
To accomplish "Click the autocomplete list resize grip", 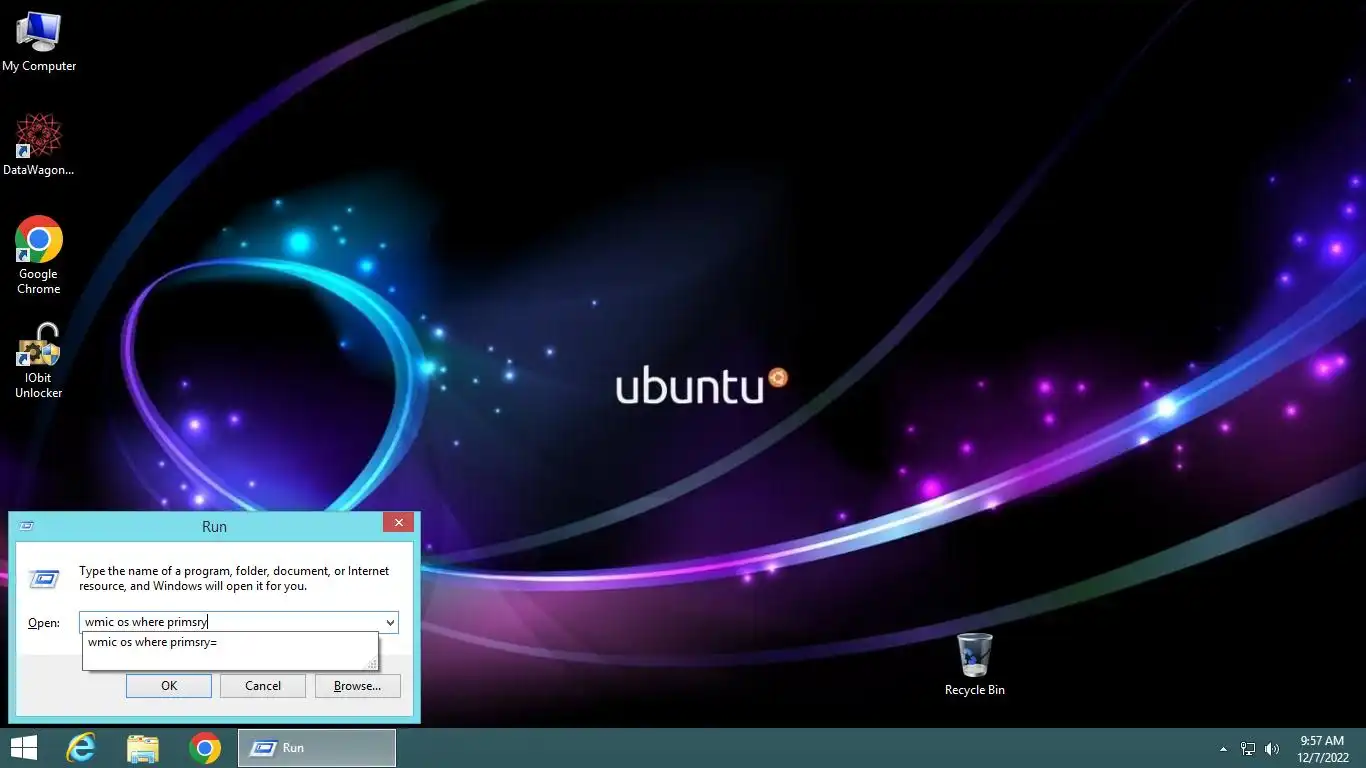I will click(x=373, y=664).
